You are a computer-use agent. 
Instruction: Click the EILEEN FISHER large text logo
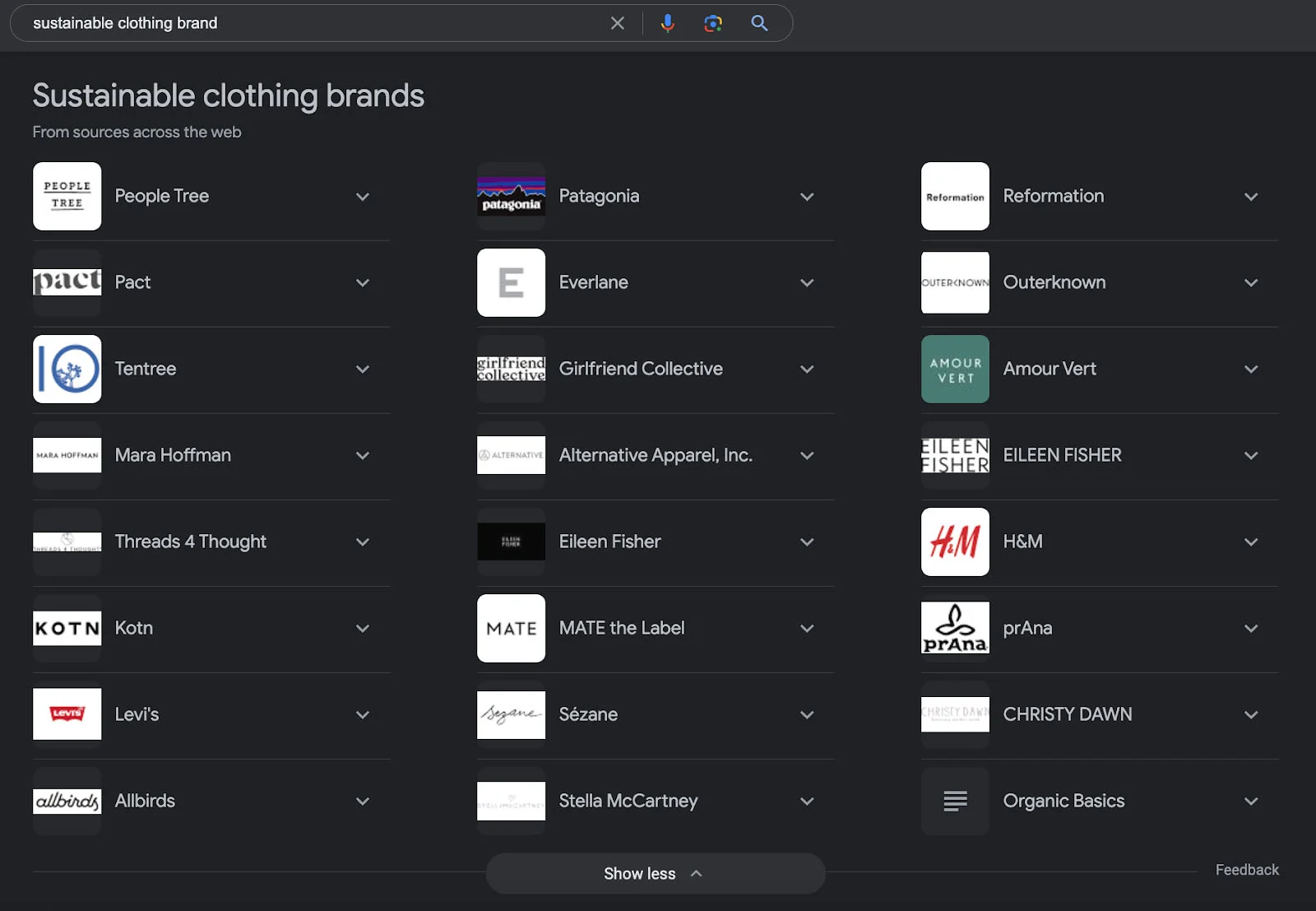point(956,455)
